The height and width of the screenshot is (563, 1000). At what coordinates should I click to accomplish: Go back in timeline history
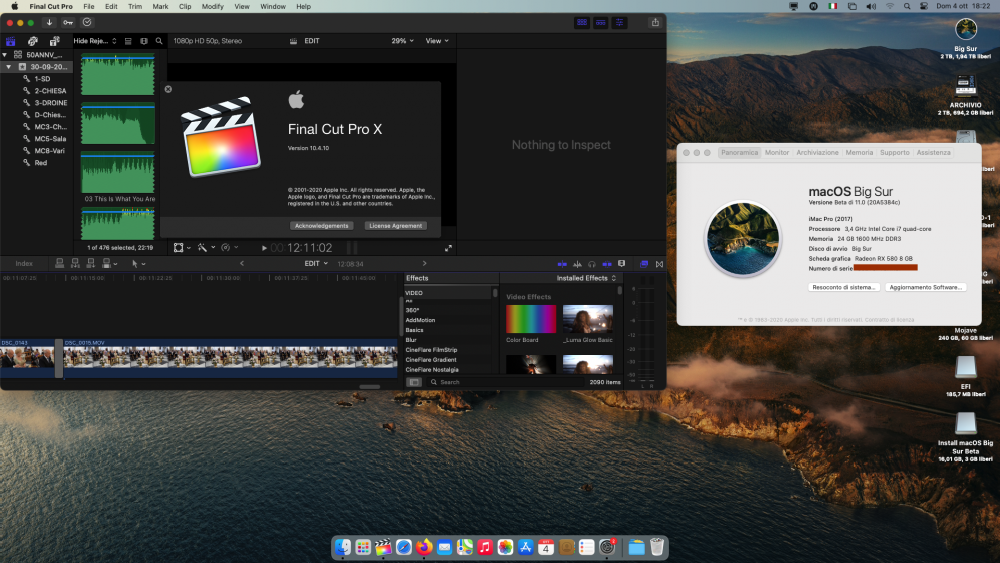point(242,263)
